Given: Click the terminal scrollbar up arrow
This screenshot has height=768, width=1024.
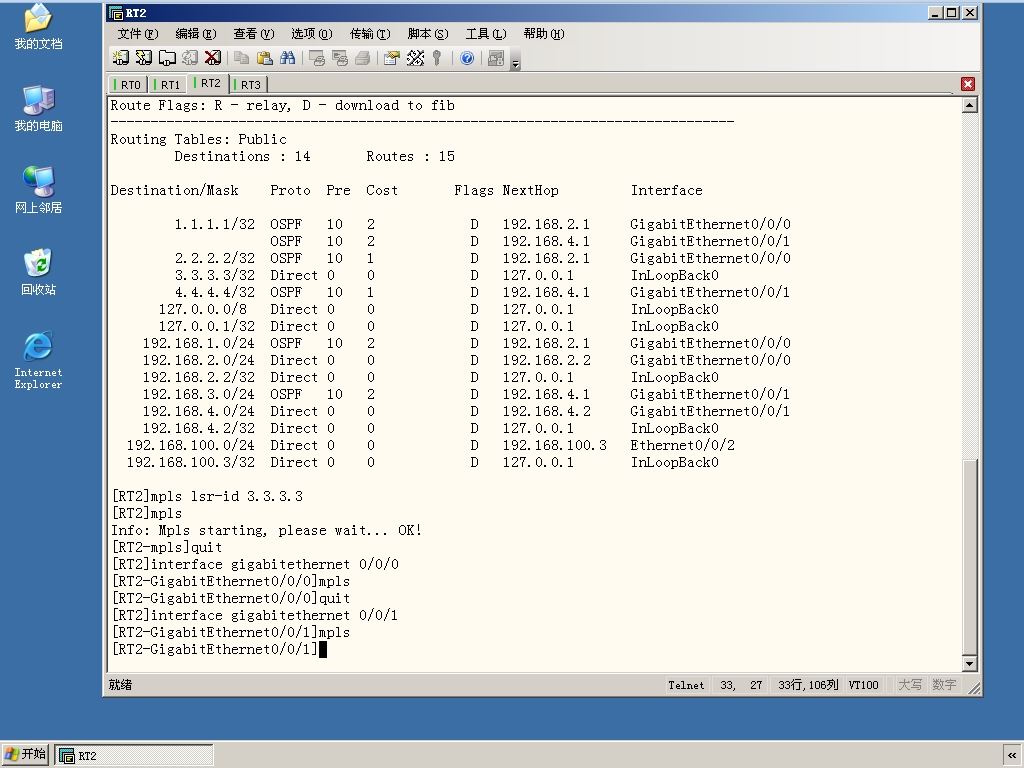Looking at the screenshot, I should (970, 105).
